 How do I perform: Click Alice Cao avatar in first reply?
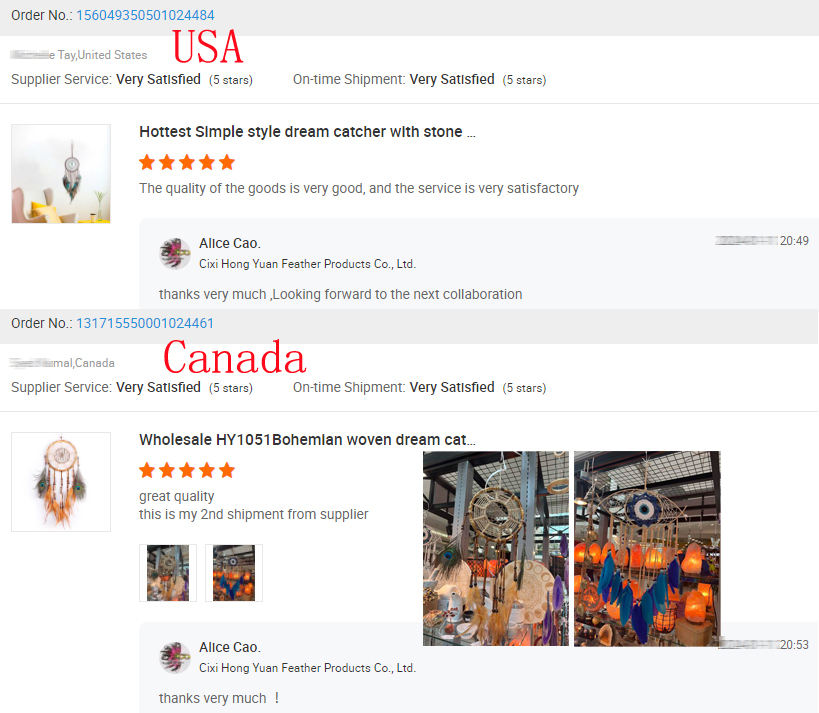coord(174,253)
